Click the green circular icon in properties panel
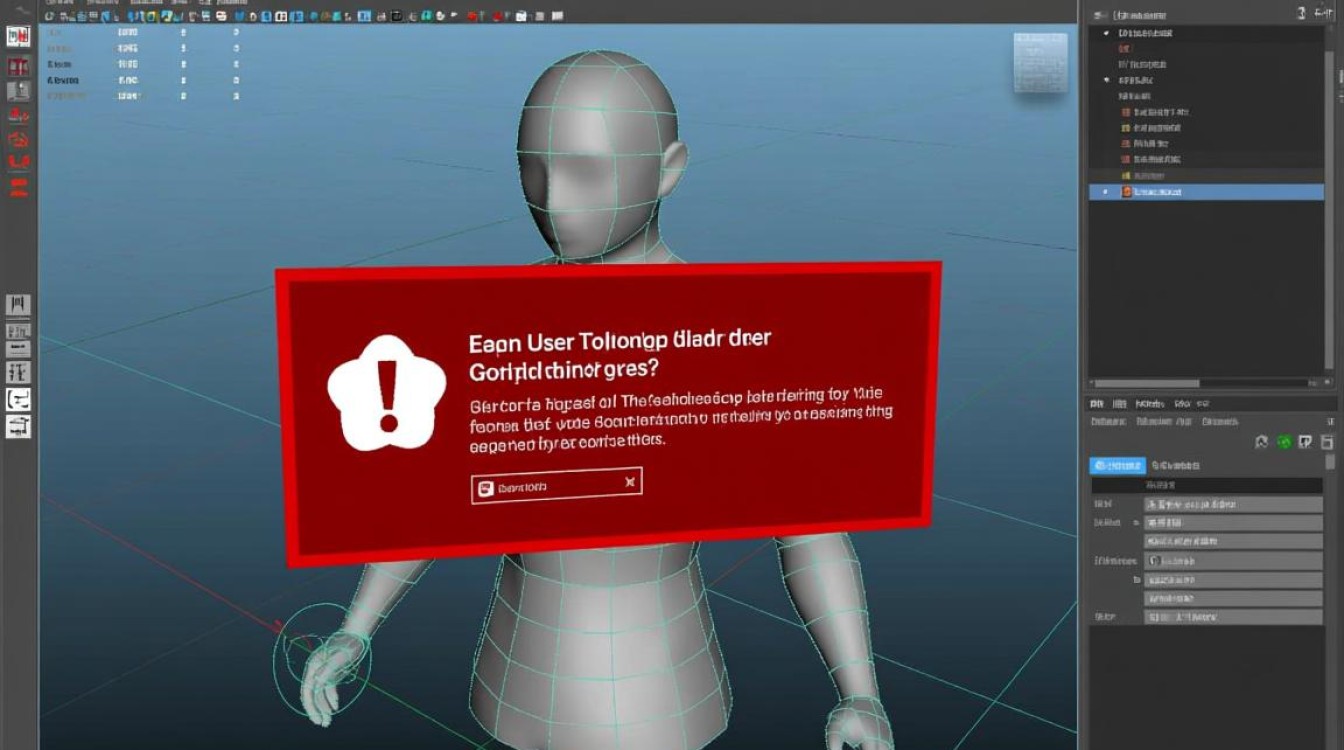The height and width of the screenshot is (750, 1344). [x=1284, y=442]
